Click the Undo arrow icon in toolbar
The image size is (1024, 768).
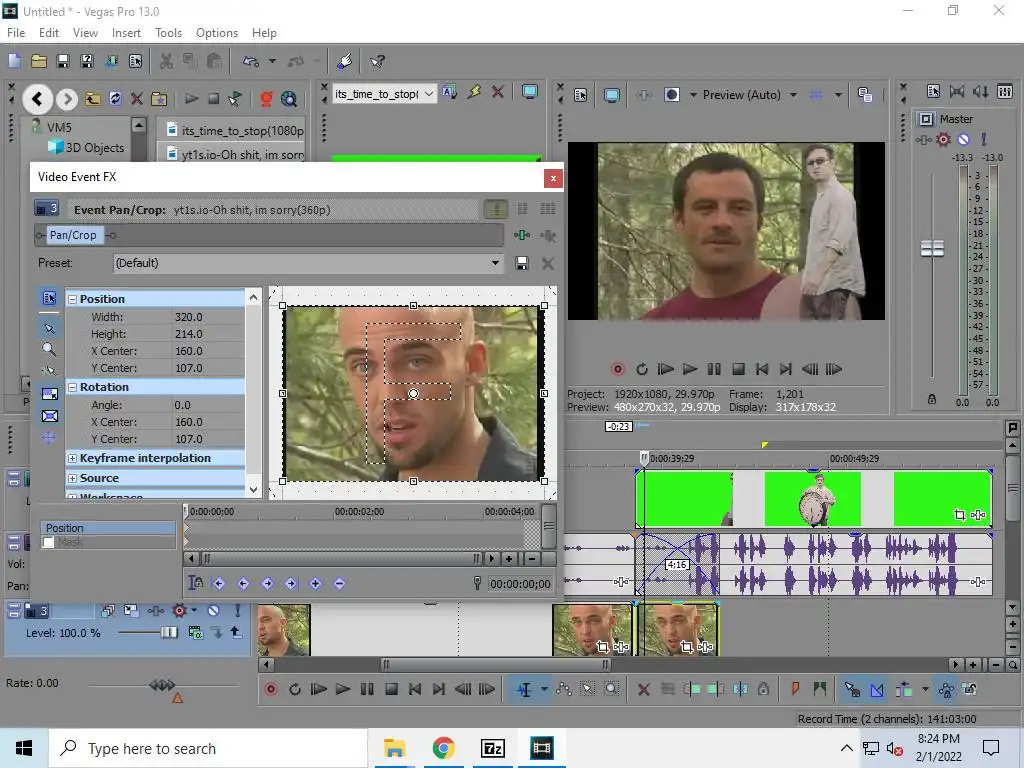251,61
